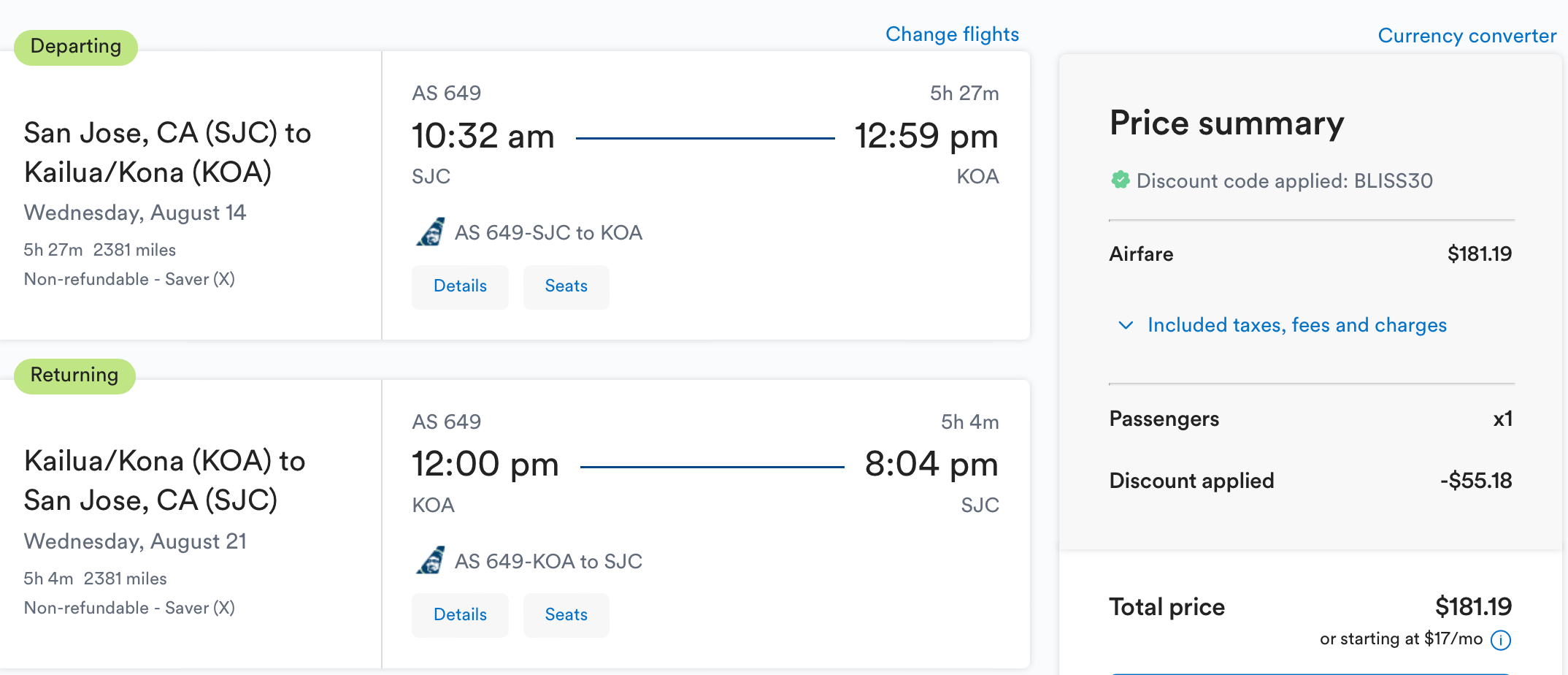Click the Passengers x1 count

1502,419
